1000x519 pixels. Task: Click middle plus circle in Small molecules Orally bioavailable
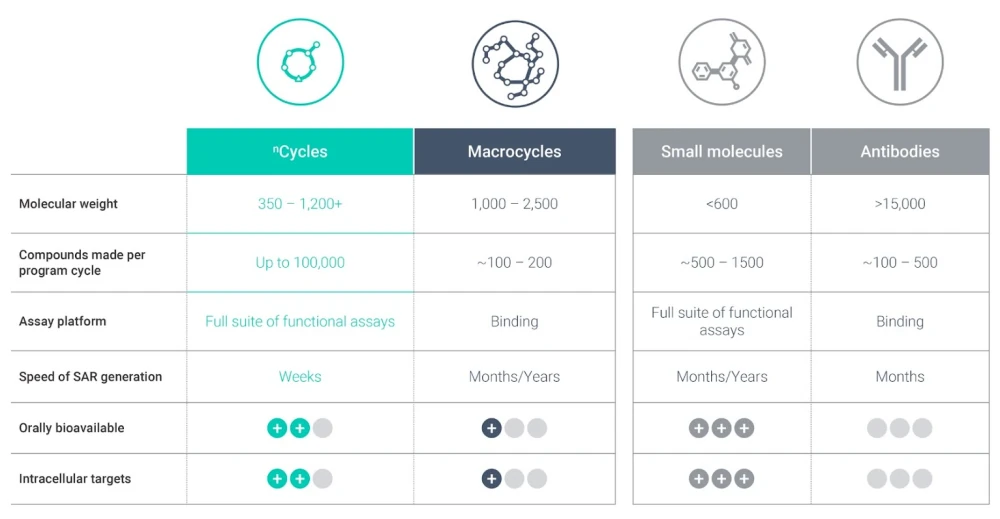(721, 428)
